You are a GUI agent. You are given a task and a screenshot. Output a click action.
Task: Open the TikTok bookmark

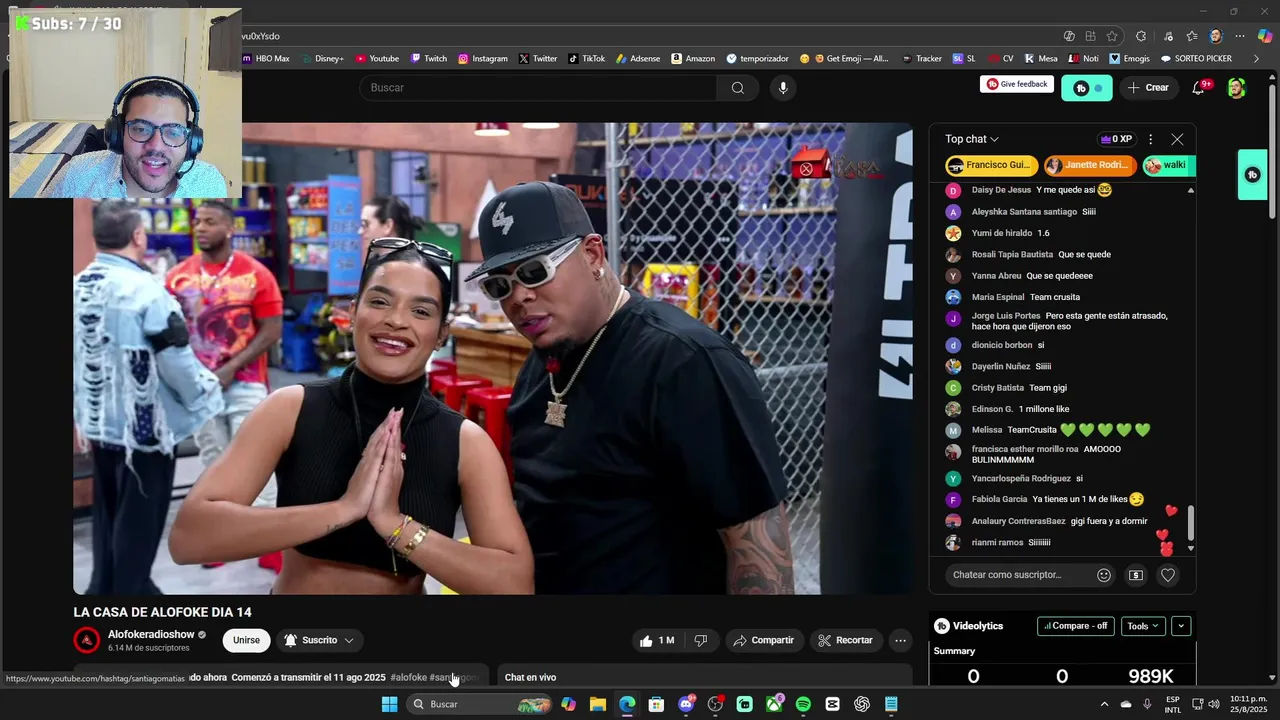tap(587, 59)
